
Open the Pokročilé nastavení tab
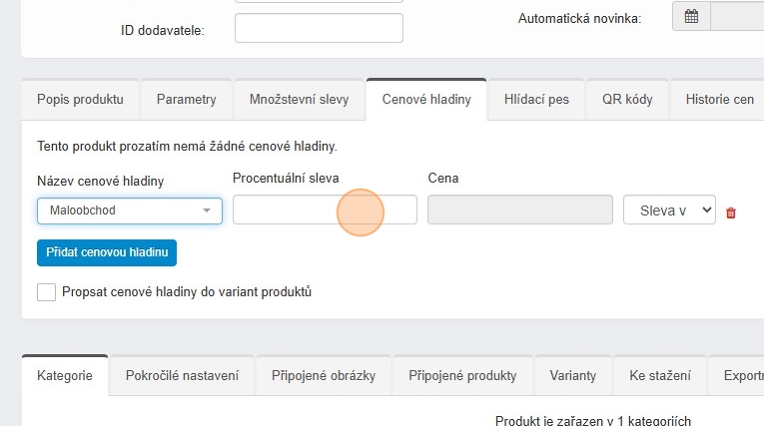point(182,376)
